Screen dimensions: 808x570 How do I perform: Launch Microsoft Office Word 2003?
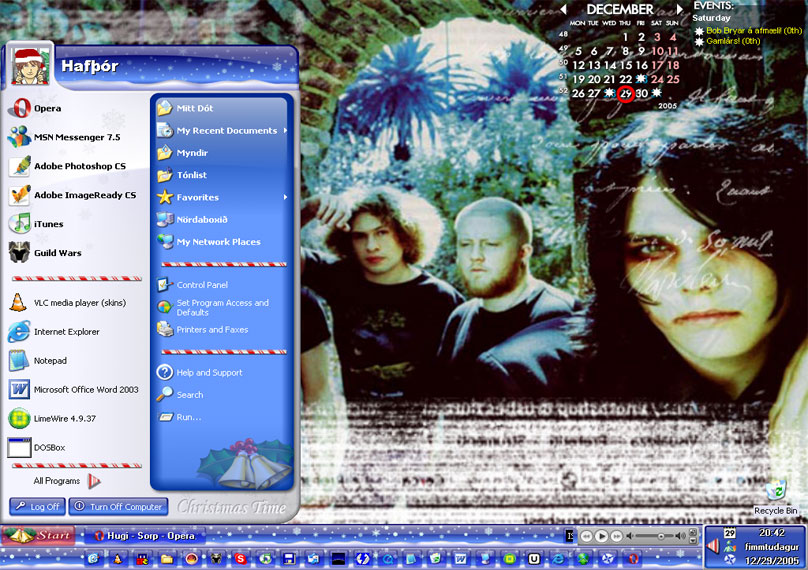75,389
